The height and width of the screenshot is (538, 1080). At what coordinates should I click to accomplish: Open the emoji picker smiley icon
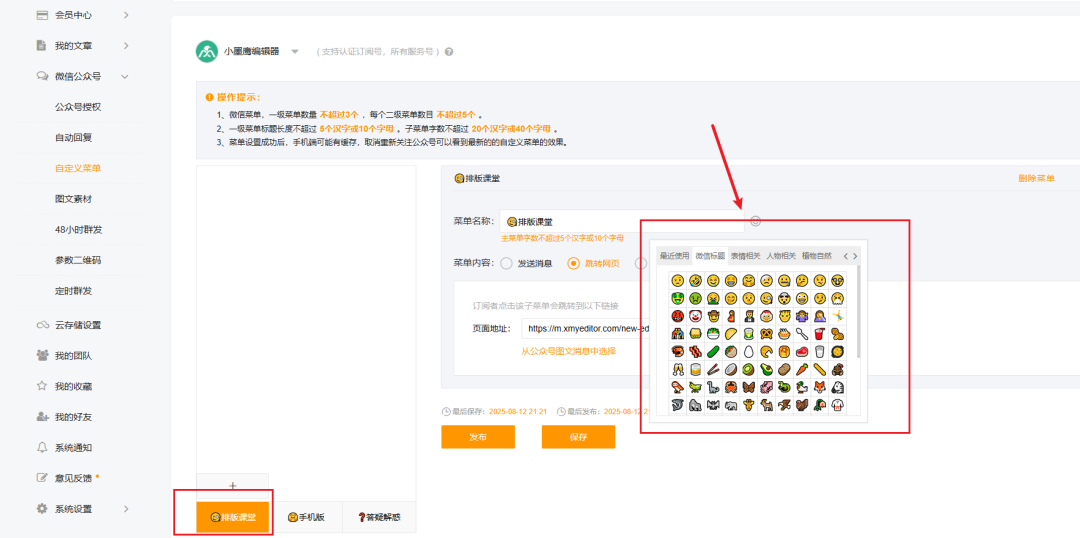(x=756, y=221)
